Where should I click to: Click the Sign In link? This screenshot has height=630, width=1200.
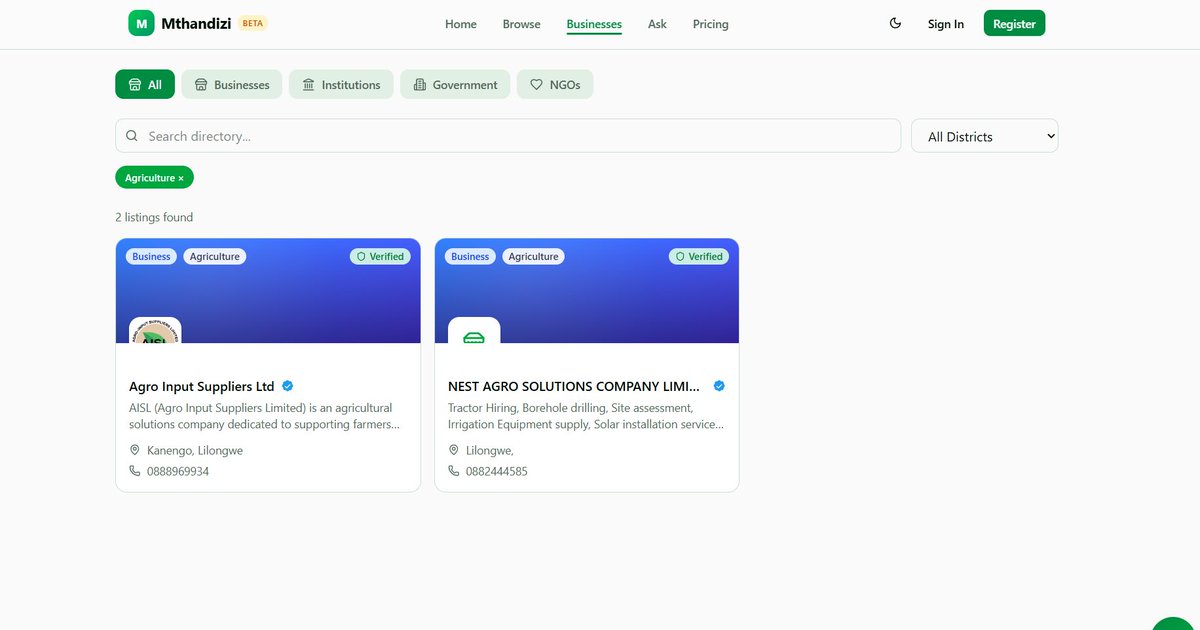click(946, 24)
